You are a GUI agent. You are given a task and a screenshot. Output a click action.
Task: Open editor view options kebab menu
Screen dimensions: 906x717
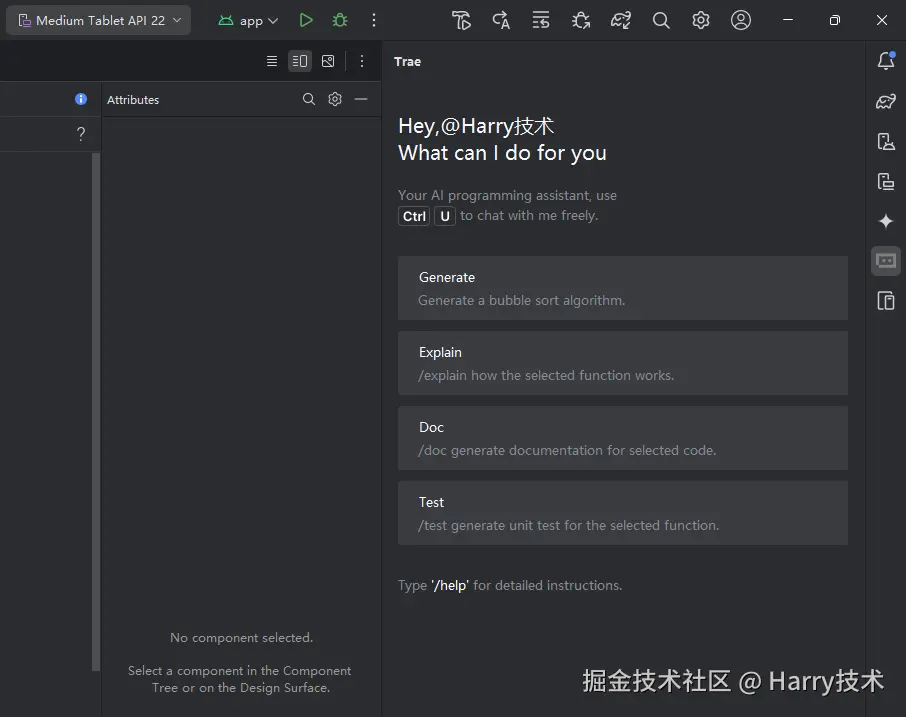pyautogui.click(x=362, y=61)
